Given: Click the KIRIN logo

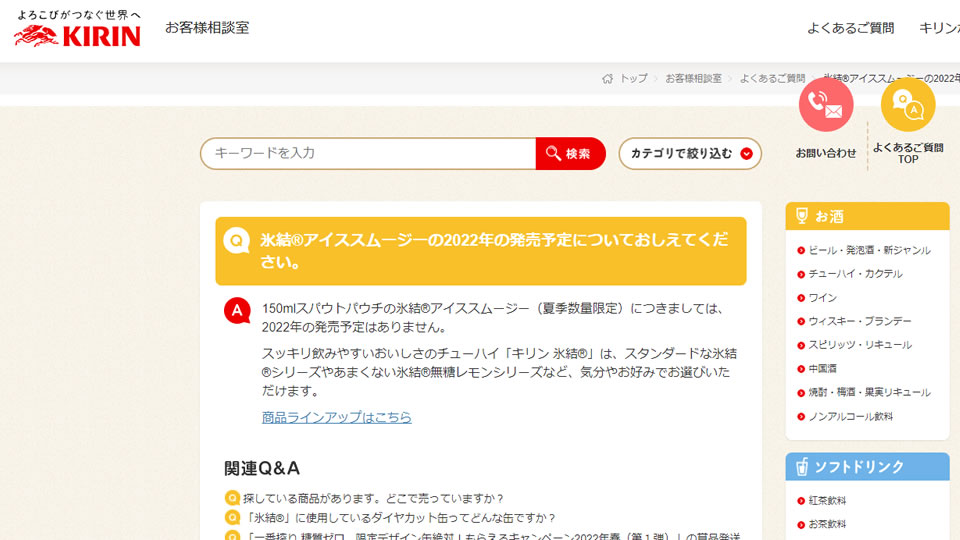Looking at the screenshot, I should click(x=78, y=29).
